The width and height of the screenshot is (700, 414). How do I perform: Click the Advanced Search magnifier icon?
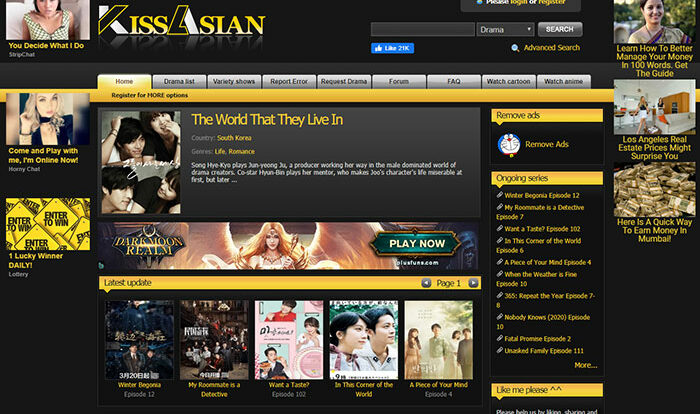click(x=515, y=47)
